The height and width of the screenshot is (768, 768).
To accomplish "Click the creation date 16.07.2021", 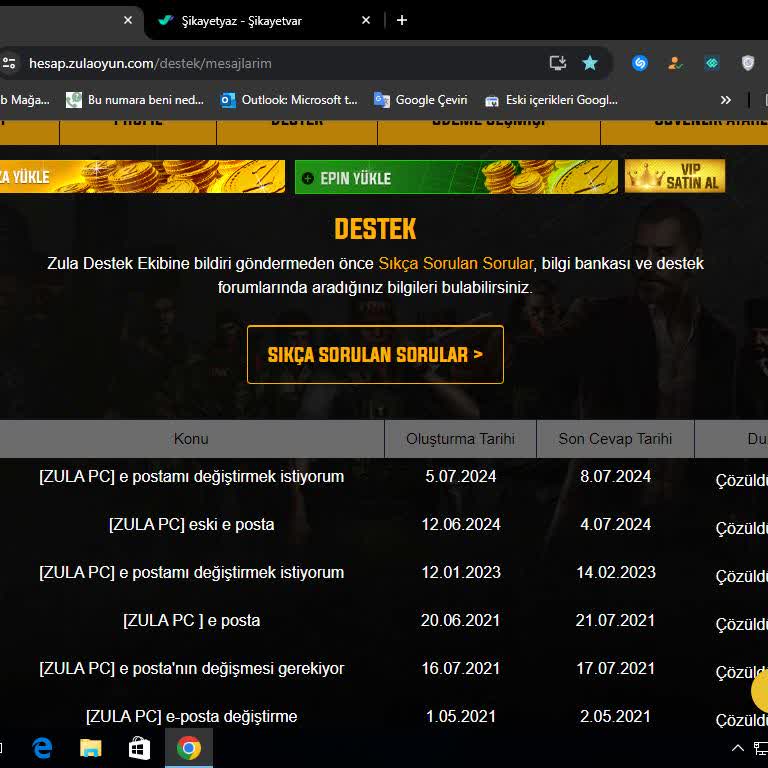I will click(x=460, y=669).
